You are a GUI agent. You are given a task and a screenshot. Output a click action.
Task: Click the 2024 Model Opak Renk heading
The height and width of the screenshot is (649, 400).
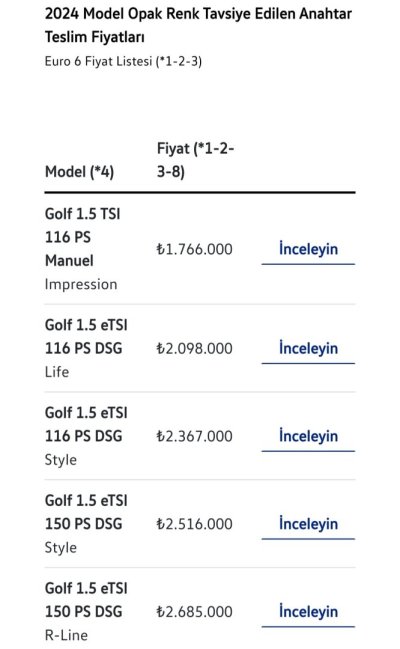tap(198, 25)
